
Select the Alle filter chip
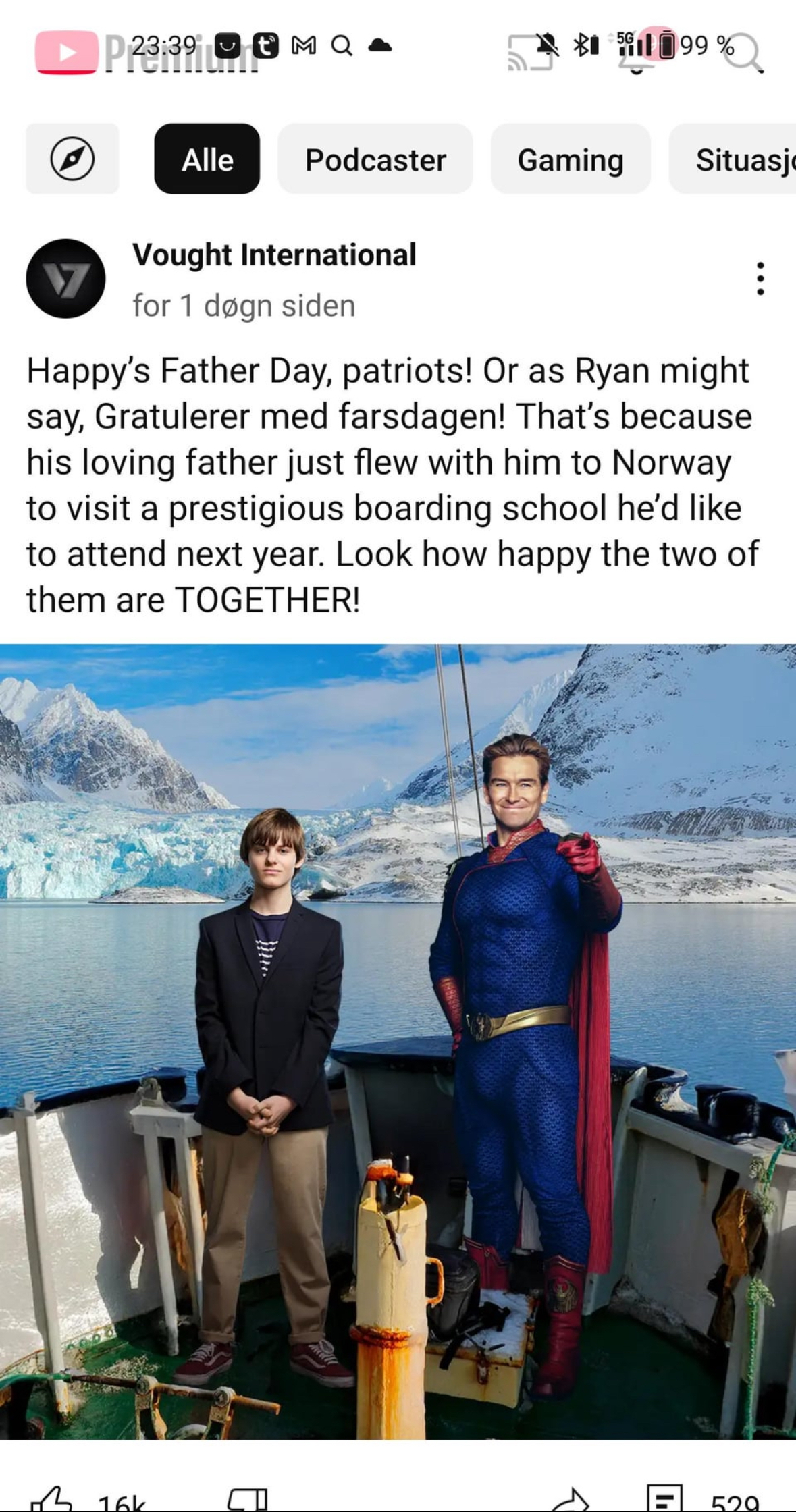pyautogui.click(x=207, y=159)
